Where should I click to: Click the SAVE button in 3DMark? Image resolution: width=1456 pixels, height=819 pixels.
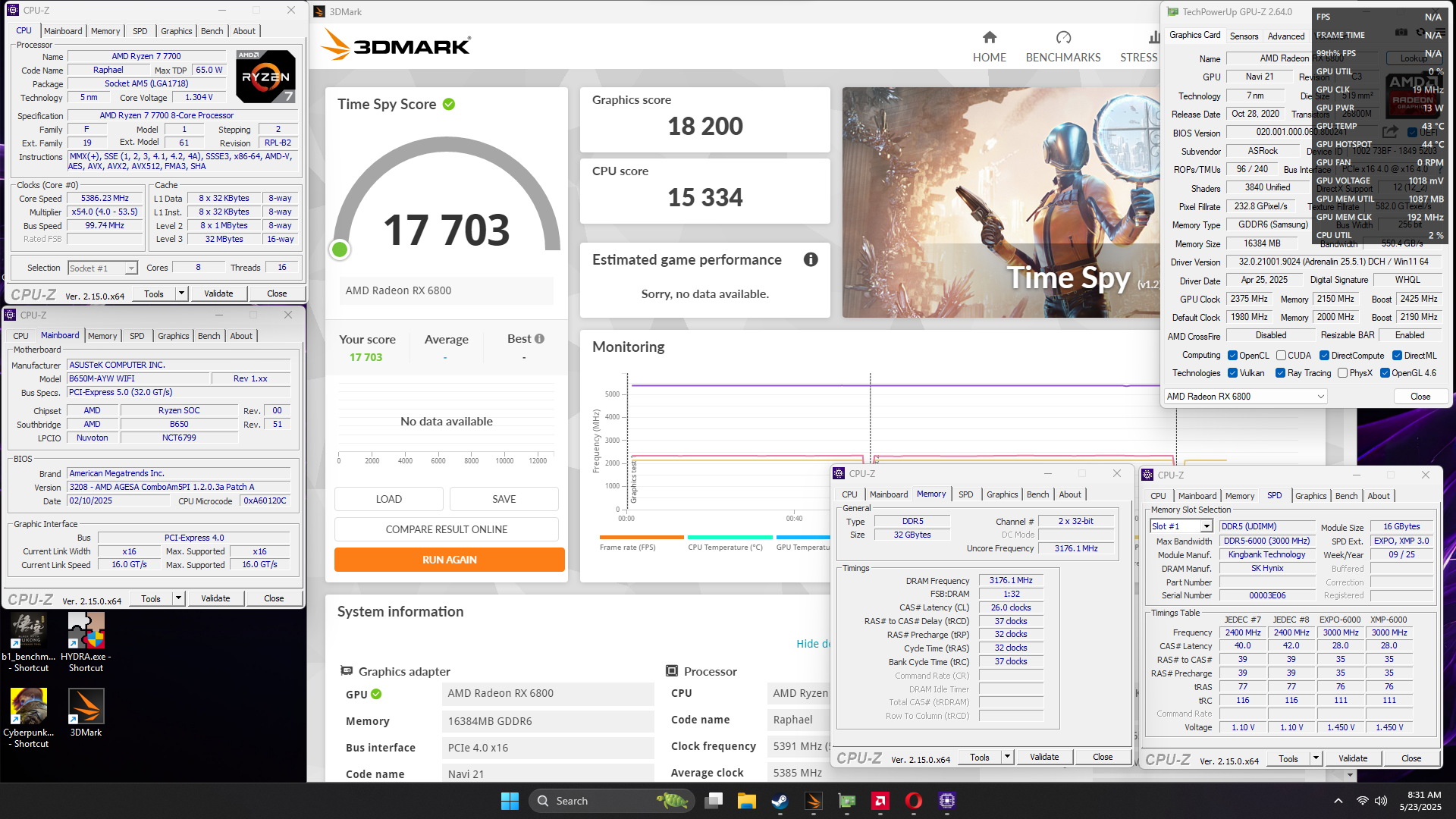click(x=504, y=499)
